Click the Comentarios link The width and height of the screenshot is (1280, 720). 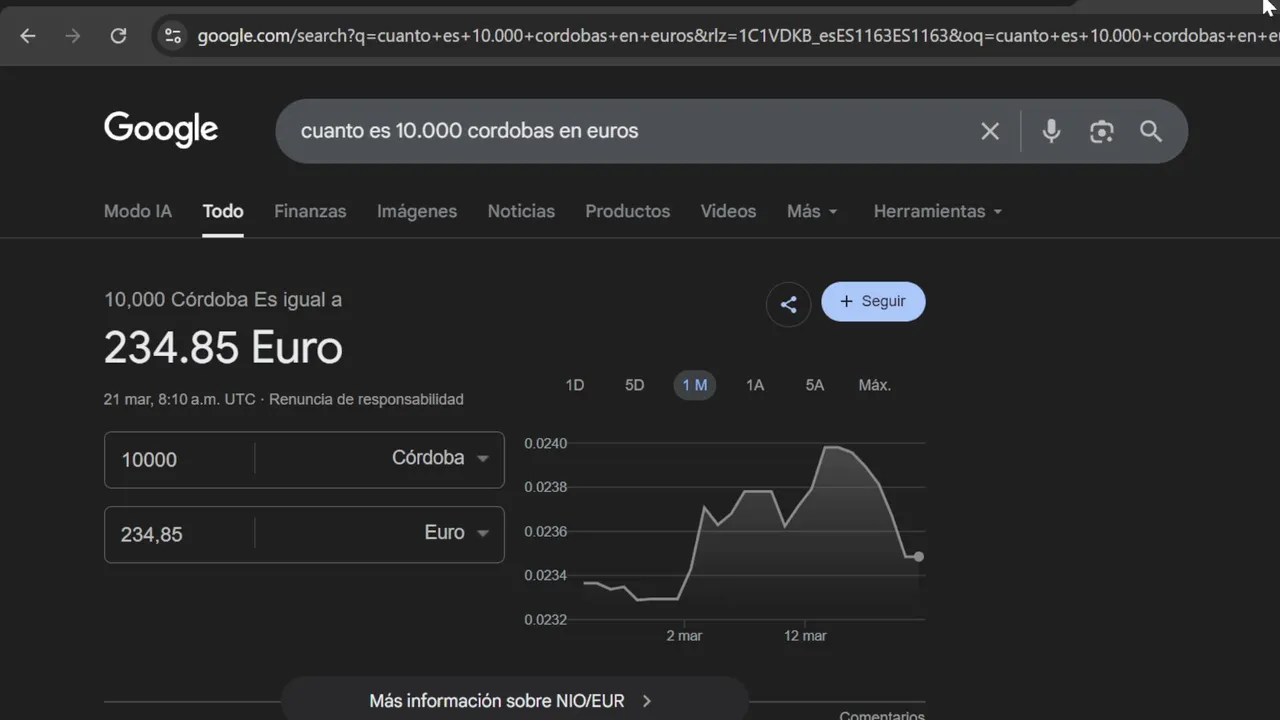click(882, 715)
